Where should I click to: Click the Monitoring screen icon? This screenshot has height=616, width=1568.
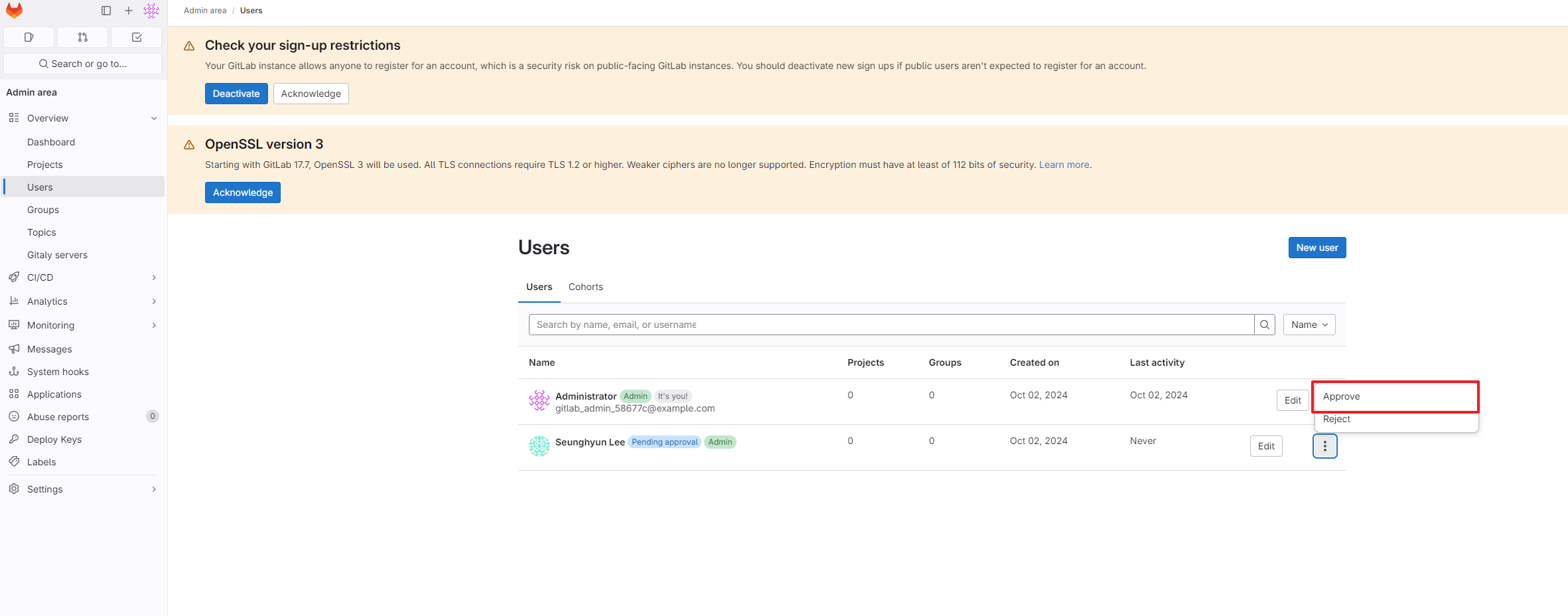coord(14,325)
